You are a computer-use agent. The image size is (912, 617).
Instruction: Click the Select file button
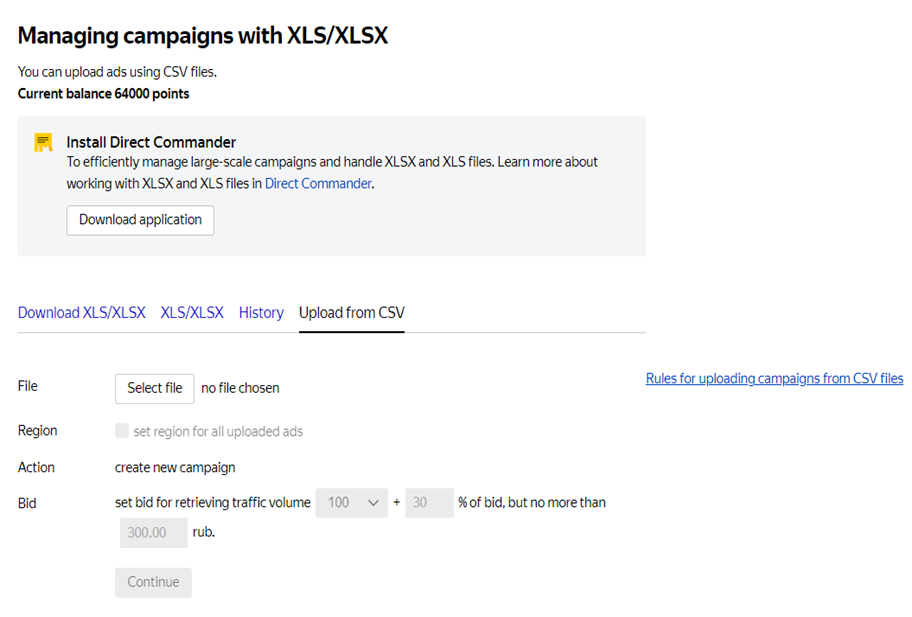point(155,388)
